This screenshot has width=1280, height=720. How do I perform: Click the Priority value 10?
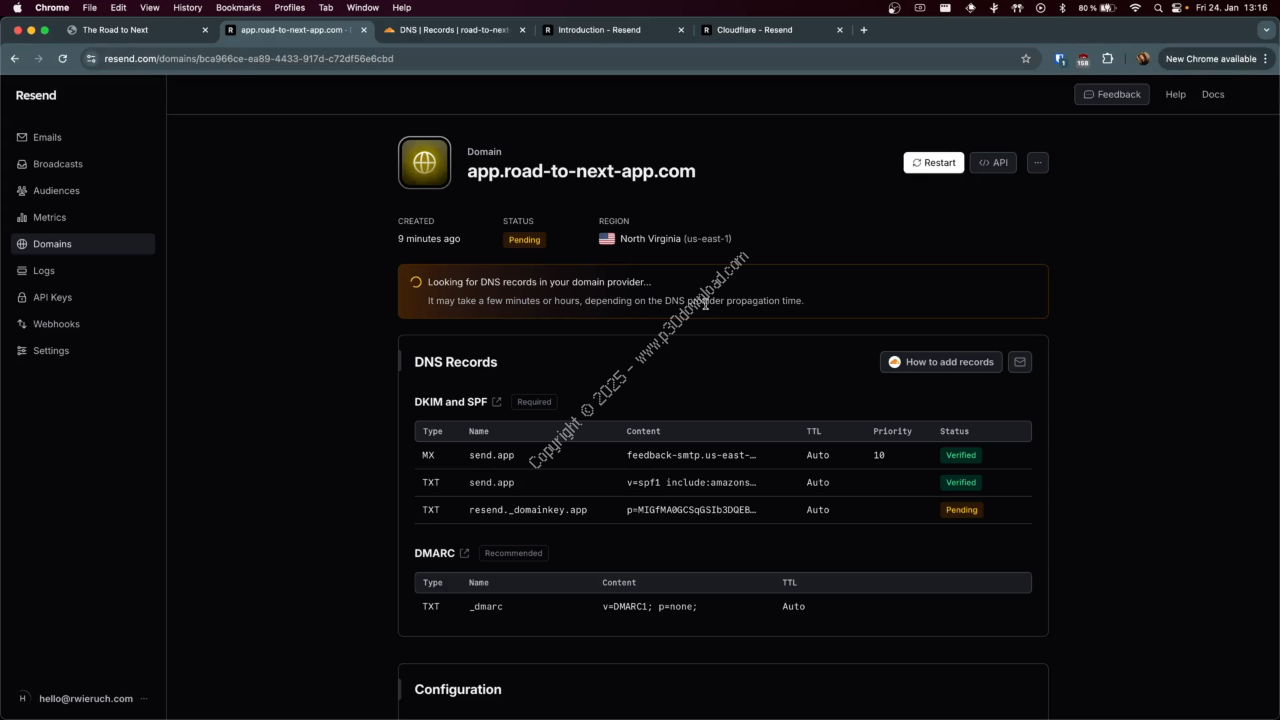(878, 455)
